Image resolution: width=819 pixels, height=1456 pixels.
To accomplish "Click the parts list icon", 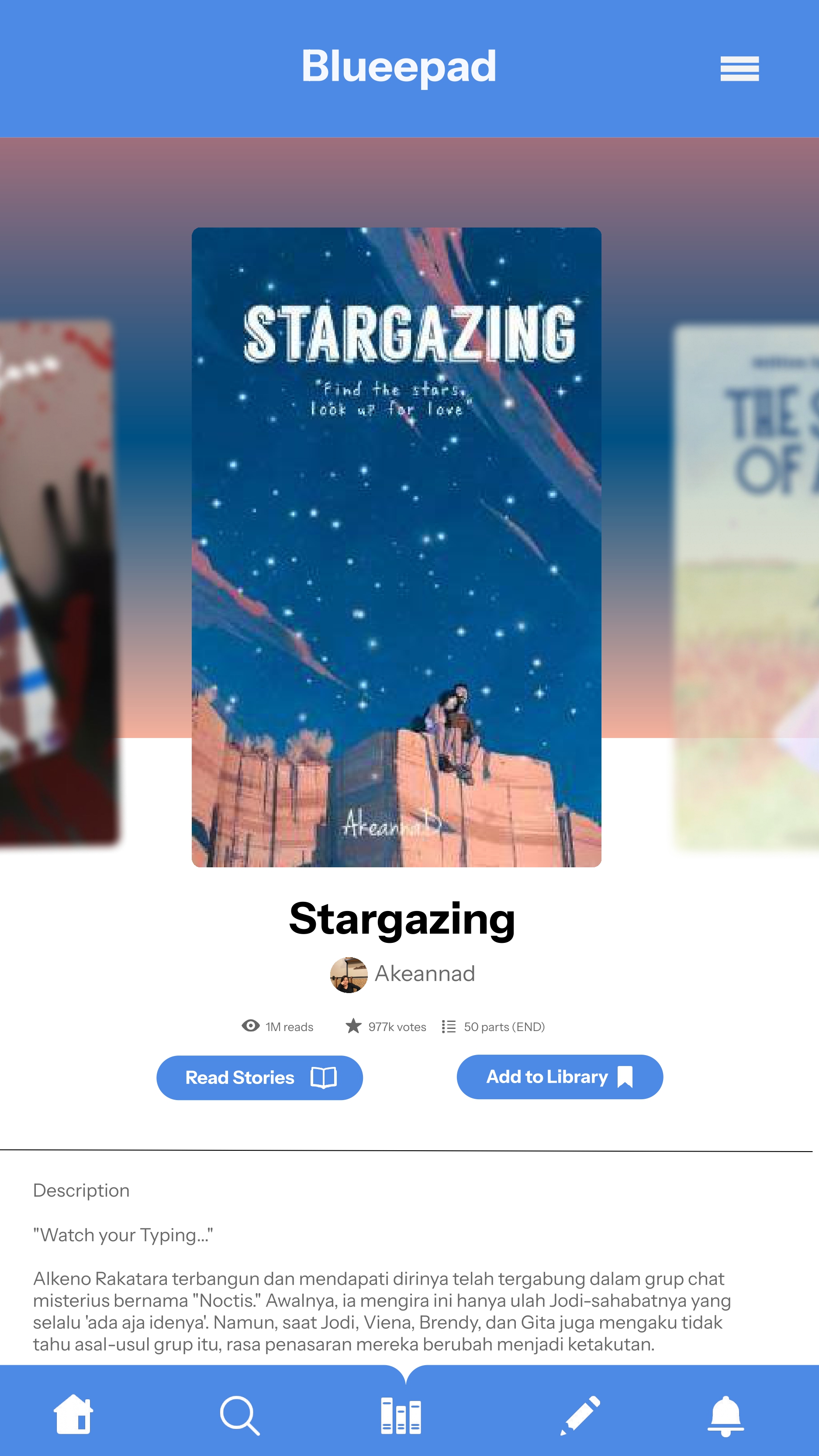I will point(449,1026).
